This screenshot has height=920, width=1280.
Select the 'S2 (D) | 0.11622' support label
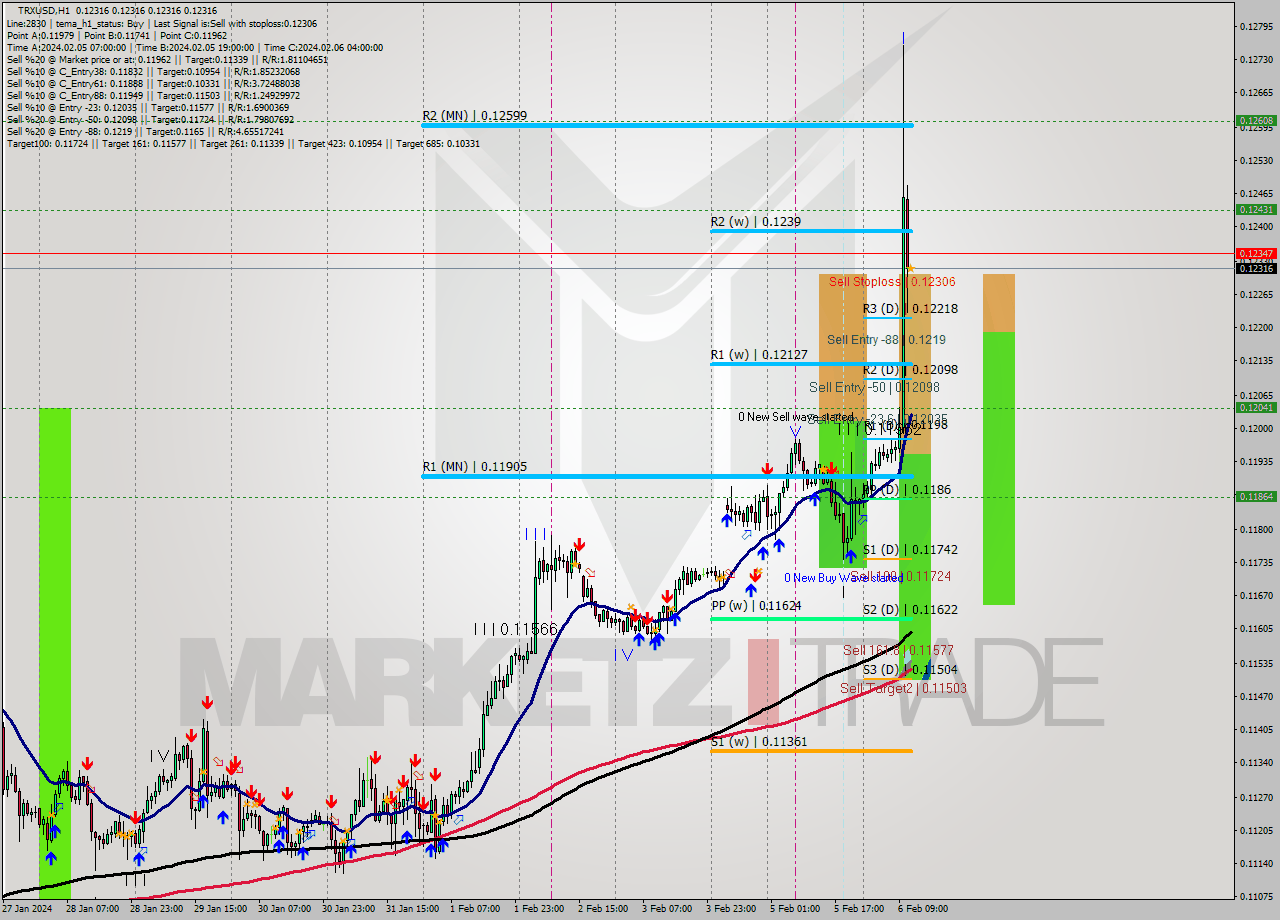[x=910, y=610]
